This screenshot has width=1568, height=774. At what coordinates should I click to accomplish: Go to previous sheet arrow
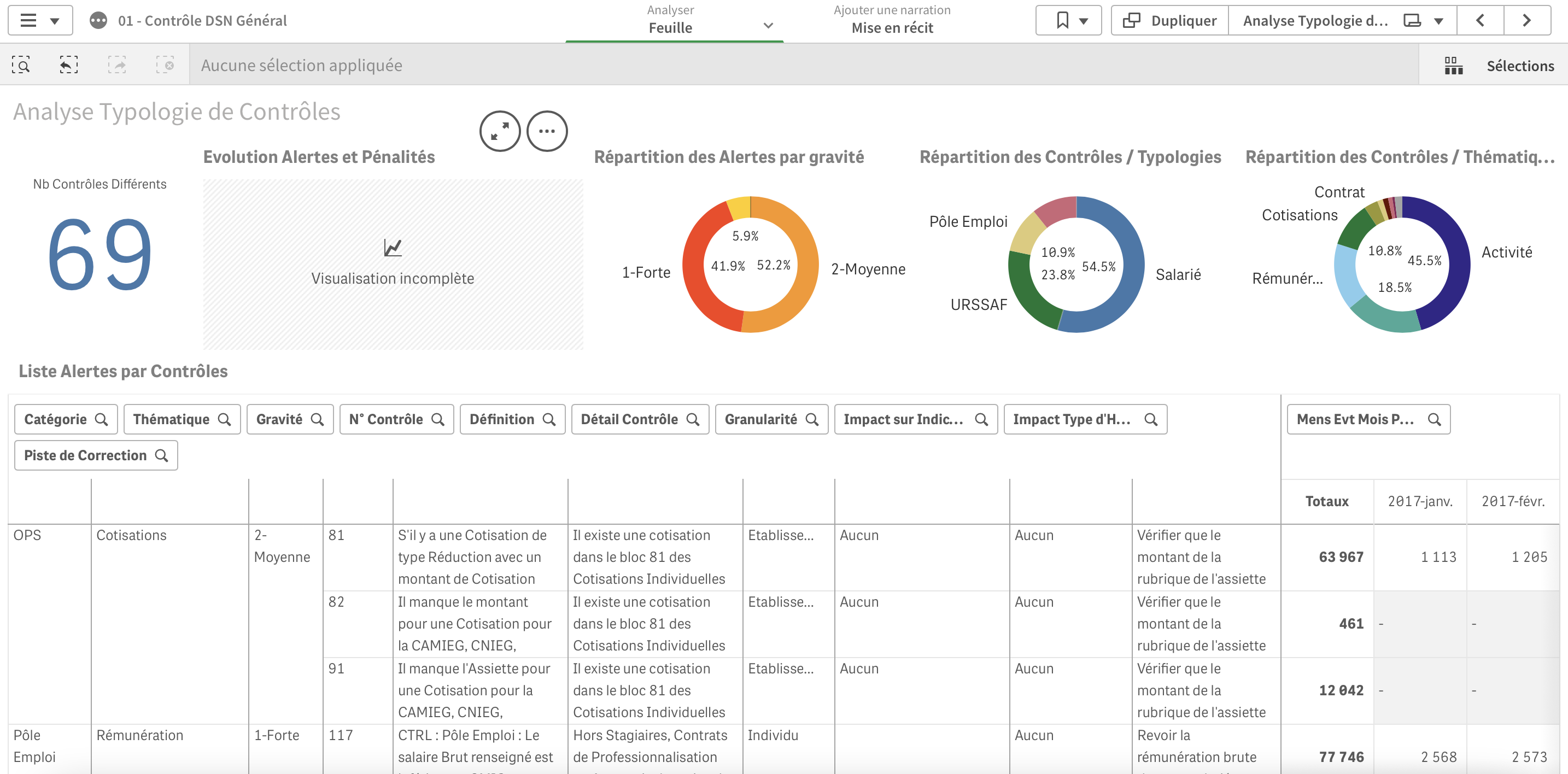pyautogui.click(x=1481, y=21)
